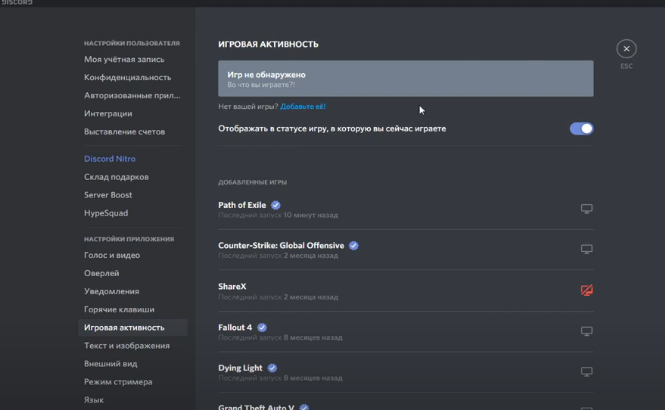Select 'Игровая активность' in sidebar
Screen dimensions: 665x410
133,328
